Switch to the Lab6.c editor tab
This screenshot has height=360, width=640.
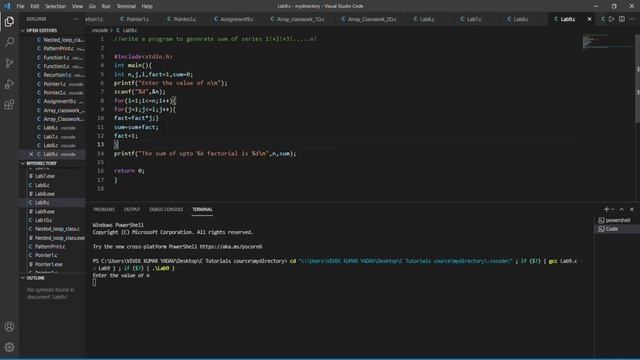pyautogui.click(x=426, y=19)
